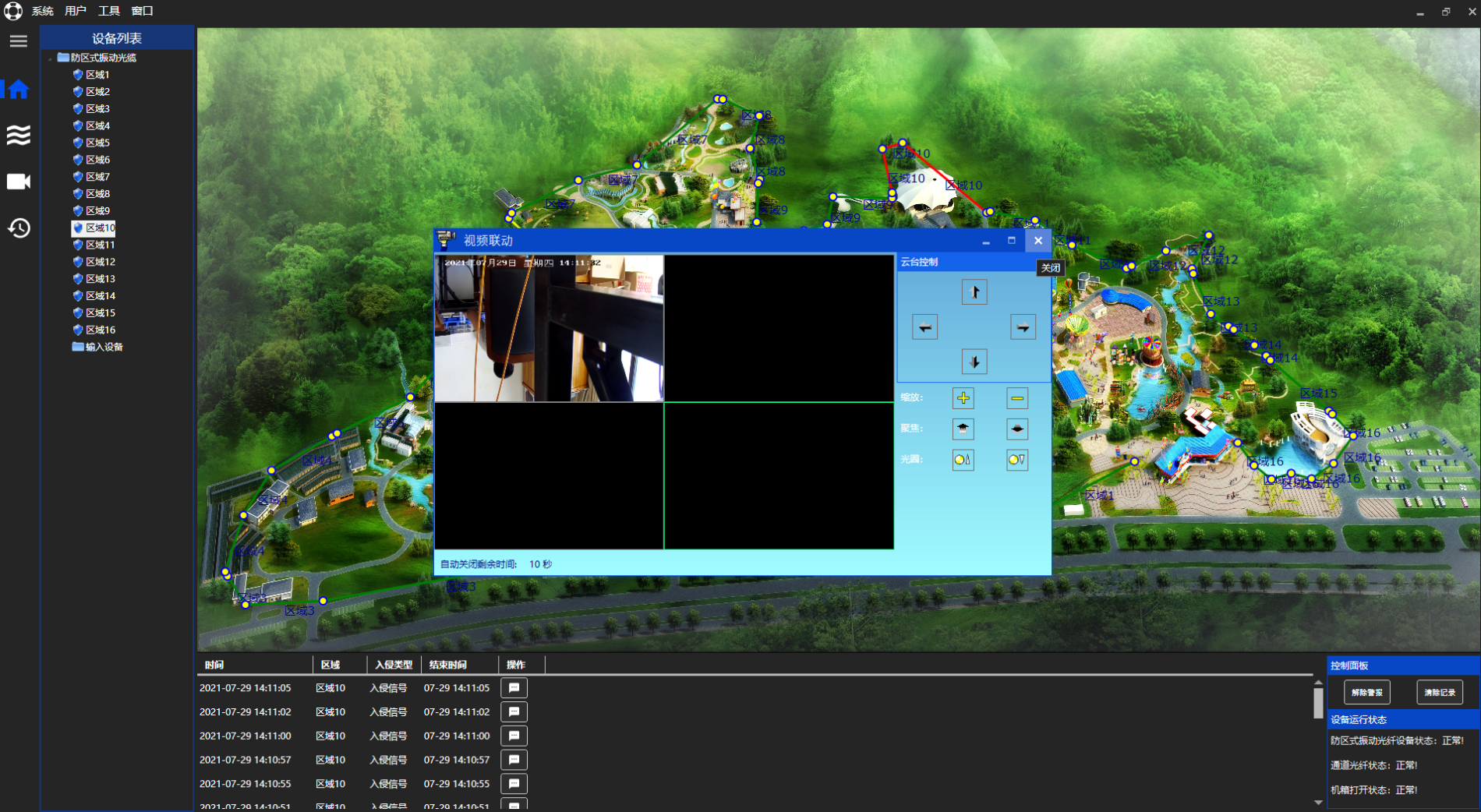Open the 工具 menu
The image size is (1481, 812).
[x=109, y=11]
